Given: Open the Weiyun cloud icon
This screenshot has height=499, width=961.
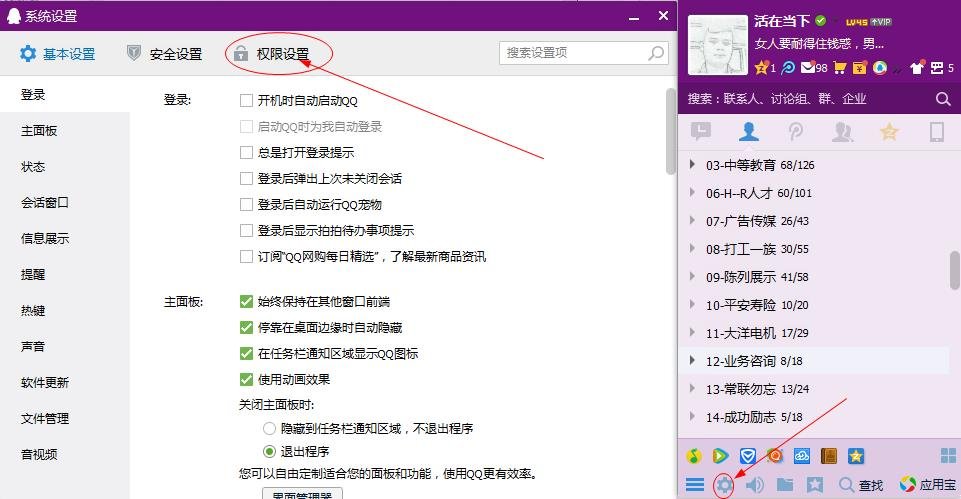Looking at the screenshot, I should click(x=802, y=456).
